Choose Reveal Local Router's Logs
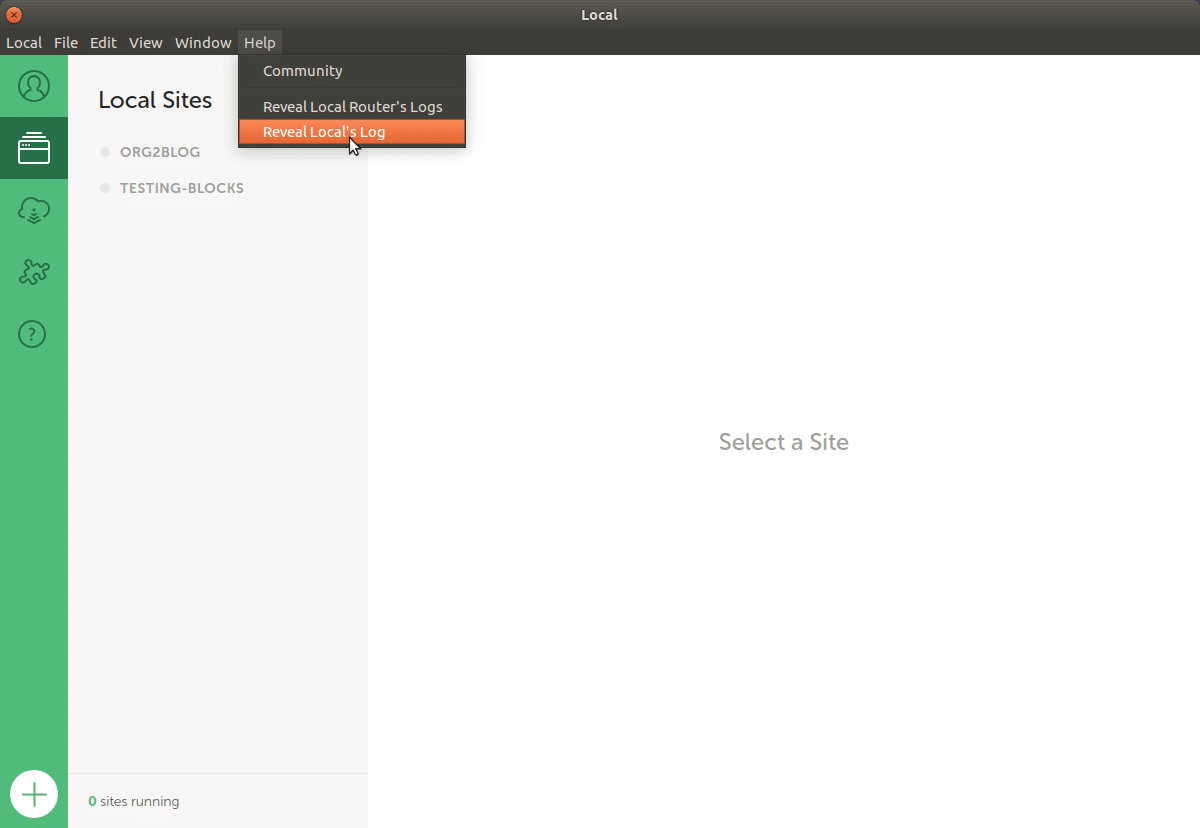1200x828 pixels. tap(352, 106)
